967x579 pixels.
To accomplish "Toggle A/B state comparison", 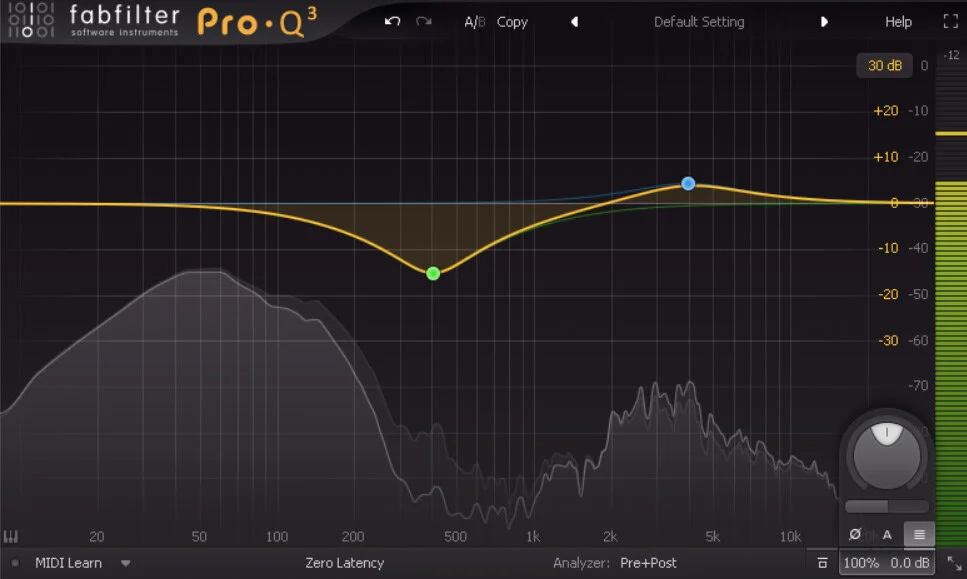I will (474, 22).
